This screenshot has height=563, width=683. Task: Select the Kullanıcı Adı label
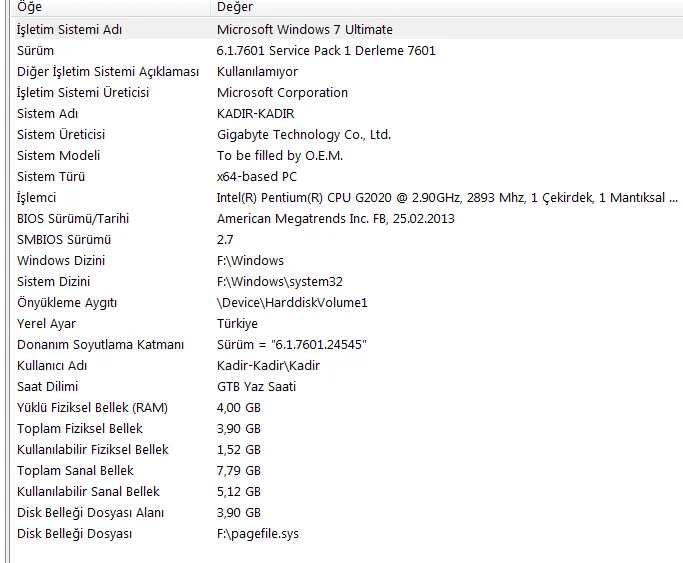coord(52,365)
